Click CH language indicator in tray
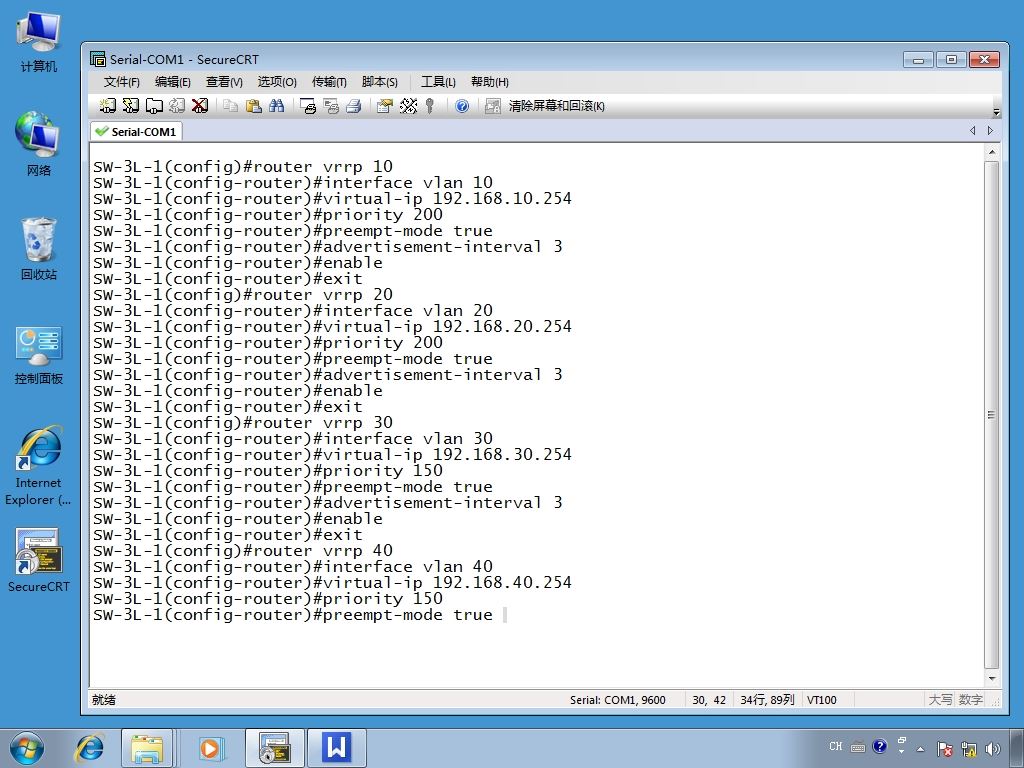The image size is (1024, 768). coord(836,746)
